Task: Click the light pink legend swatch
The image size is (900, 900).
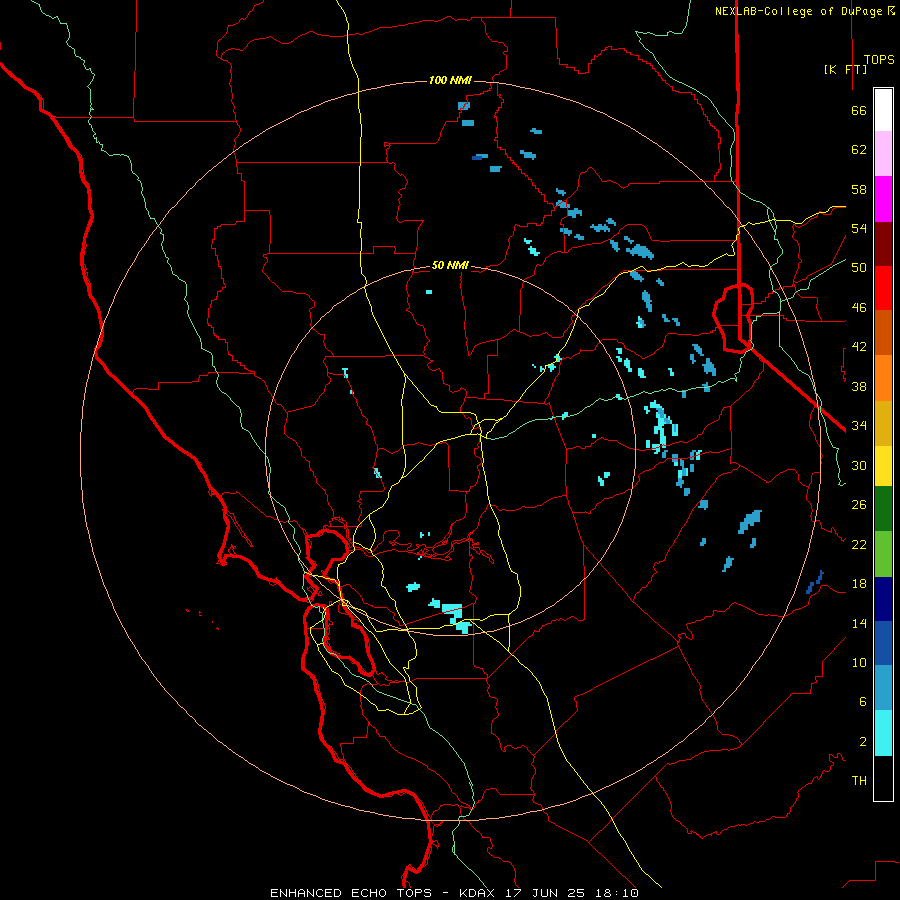Action: pos(883,154)
